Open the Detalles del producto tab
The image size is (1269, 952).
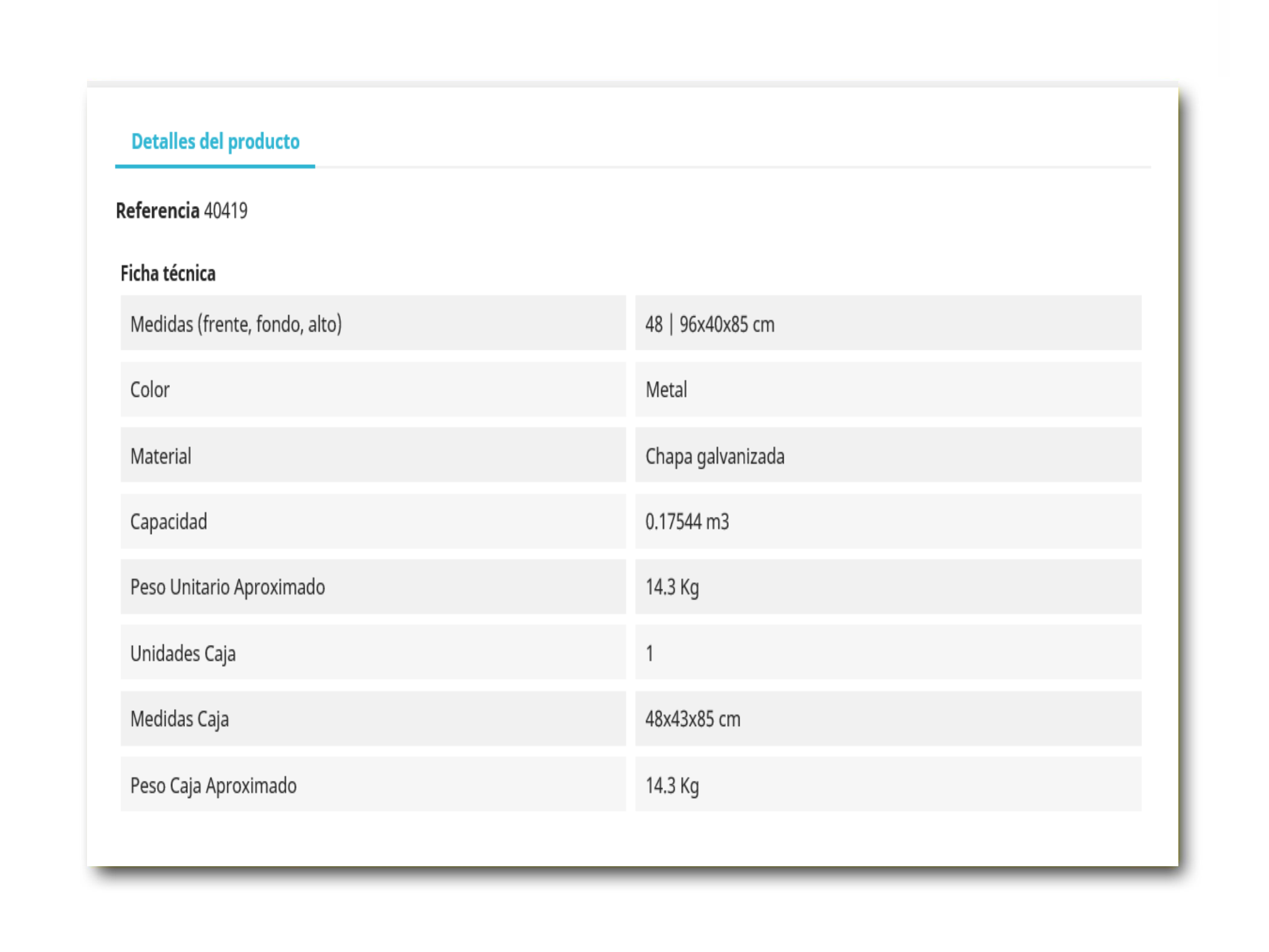point(215,141)
